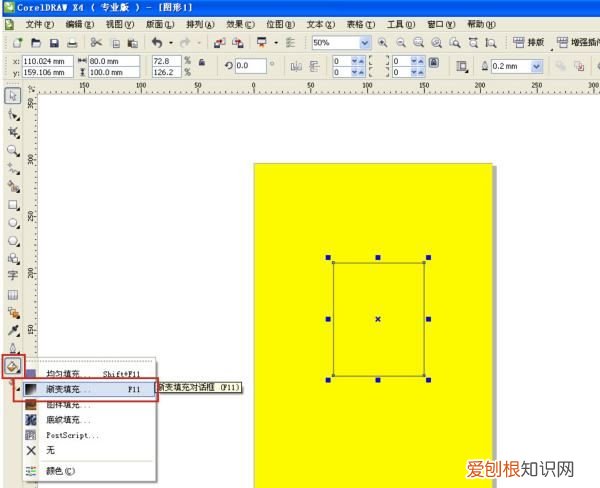Select the Rectangle tool in toolbox

click(x=13, y=205)
